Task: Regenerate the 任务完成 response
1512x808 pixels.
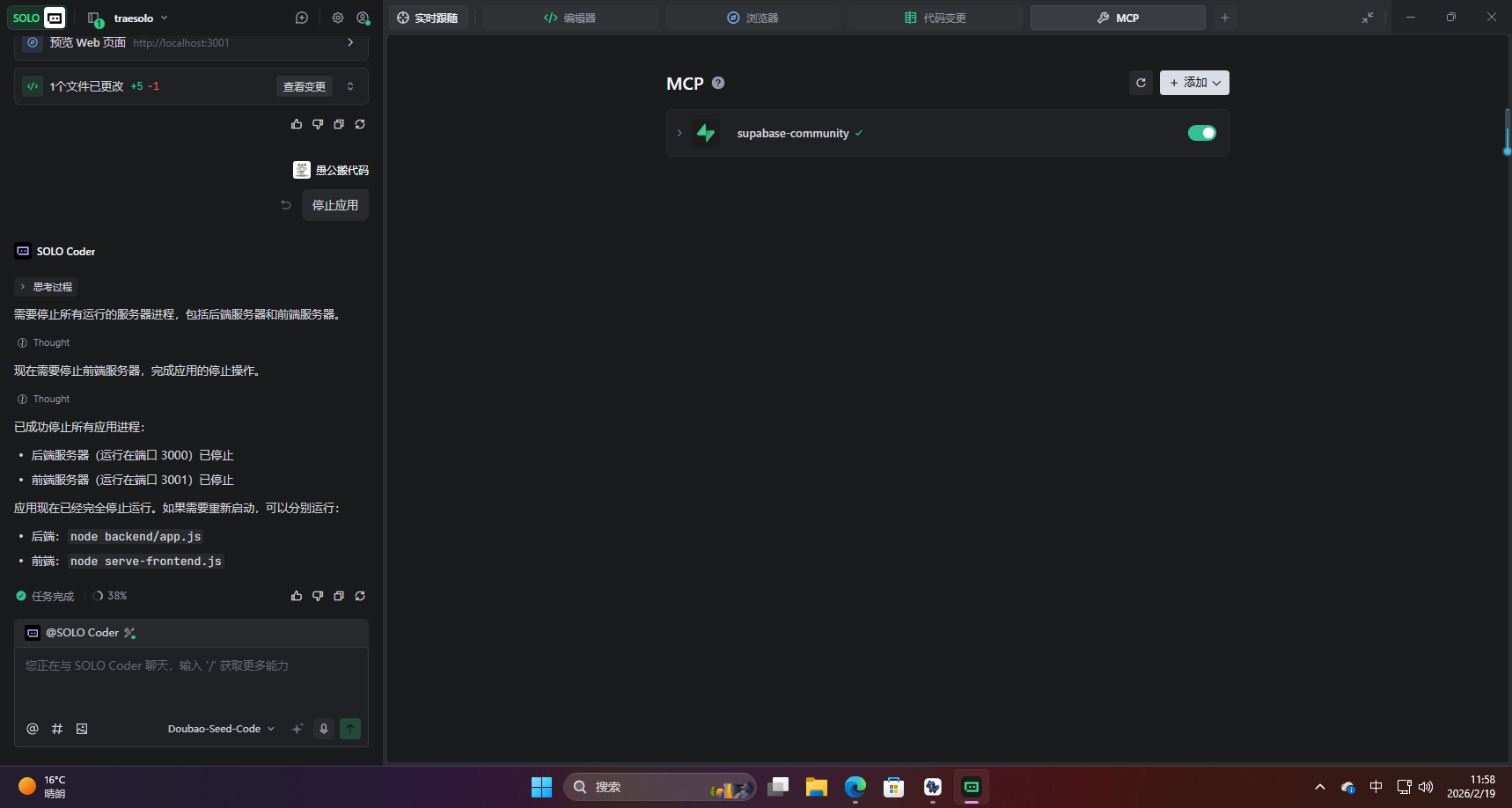Action: coord(360,596)
